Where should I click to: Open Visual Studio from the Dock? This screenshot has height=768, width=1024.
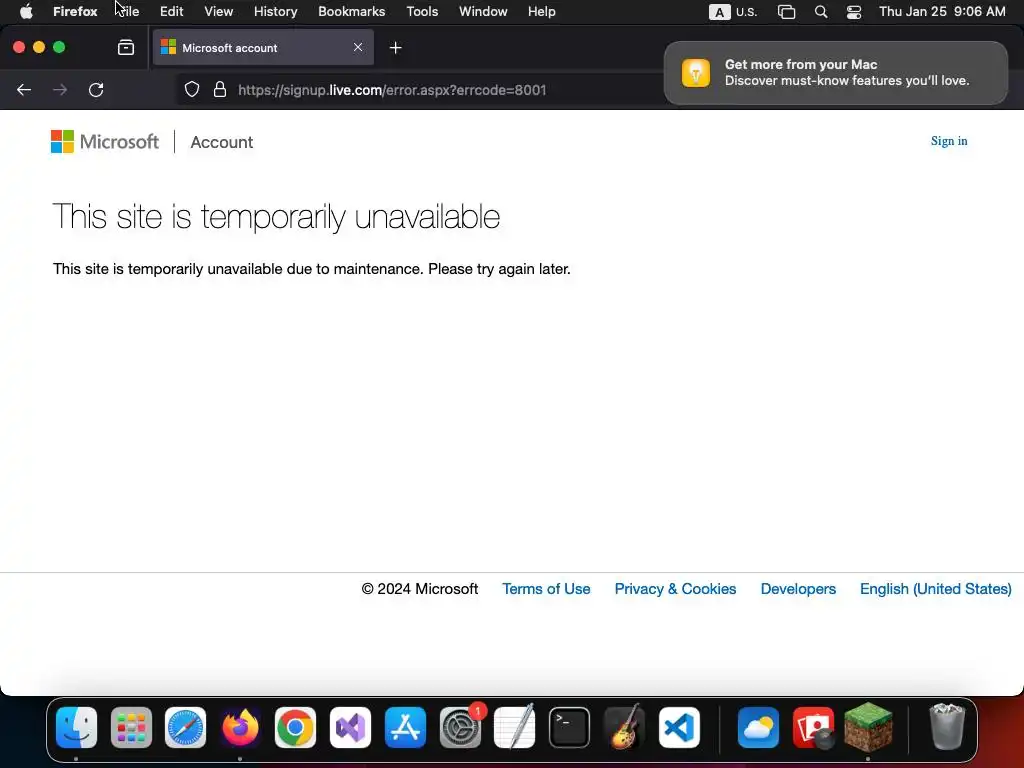pyautogui.click(x=350, y=727)
